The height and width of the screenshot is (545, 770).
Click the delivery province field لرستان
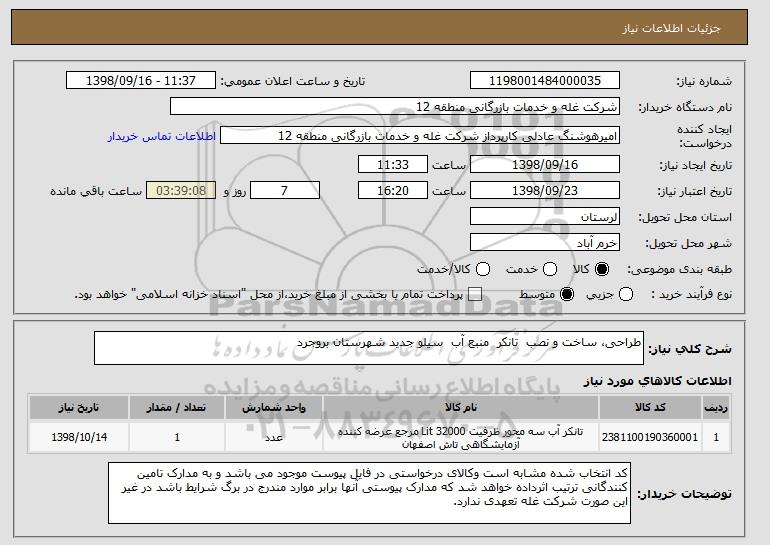coord(545,217)
